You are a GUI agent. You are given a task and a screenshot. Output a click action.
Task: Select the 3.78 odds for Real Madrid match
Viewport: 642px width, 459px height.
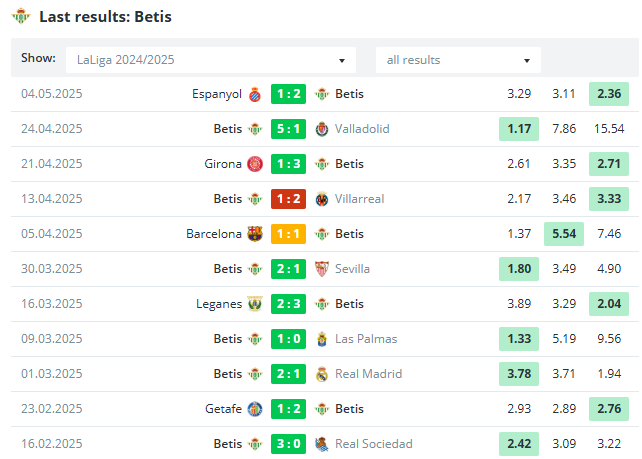[519, 374]
